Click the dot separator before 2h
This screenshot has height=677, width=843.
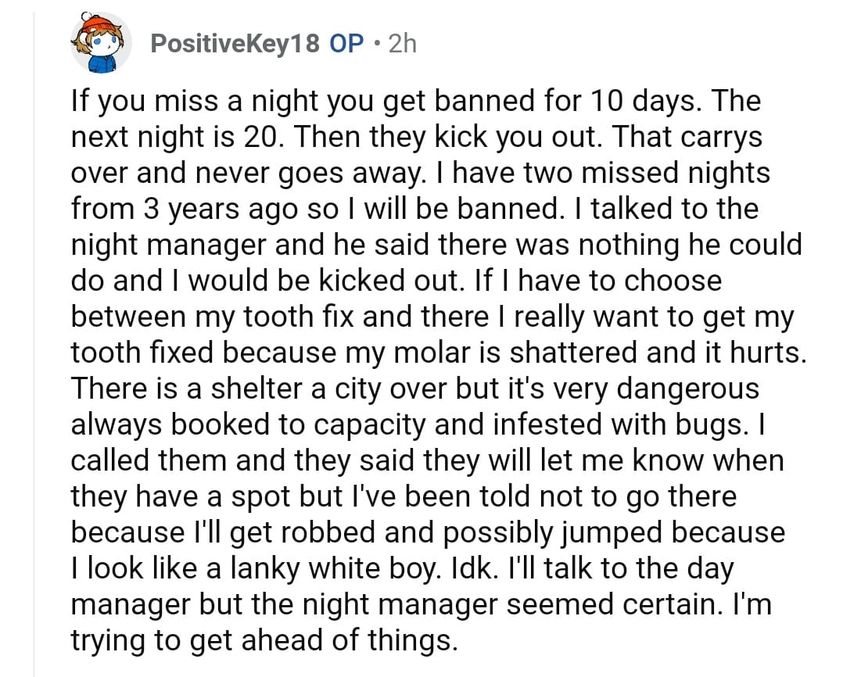click(x=377, y=43)
